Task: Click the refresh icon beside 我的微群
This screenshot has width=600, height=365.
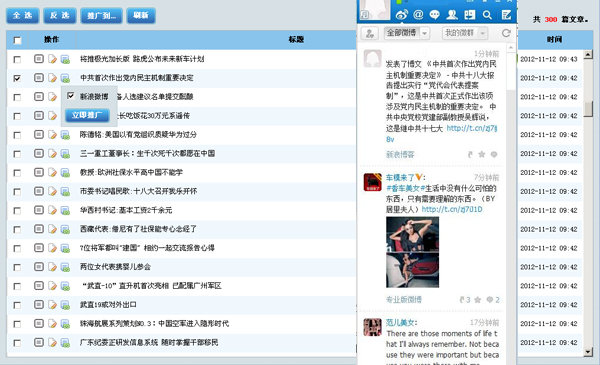Action: tap(506, 33)
